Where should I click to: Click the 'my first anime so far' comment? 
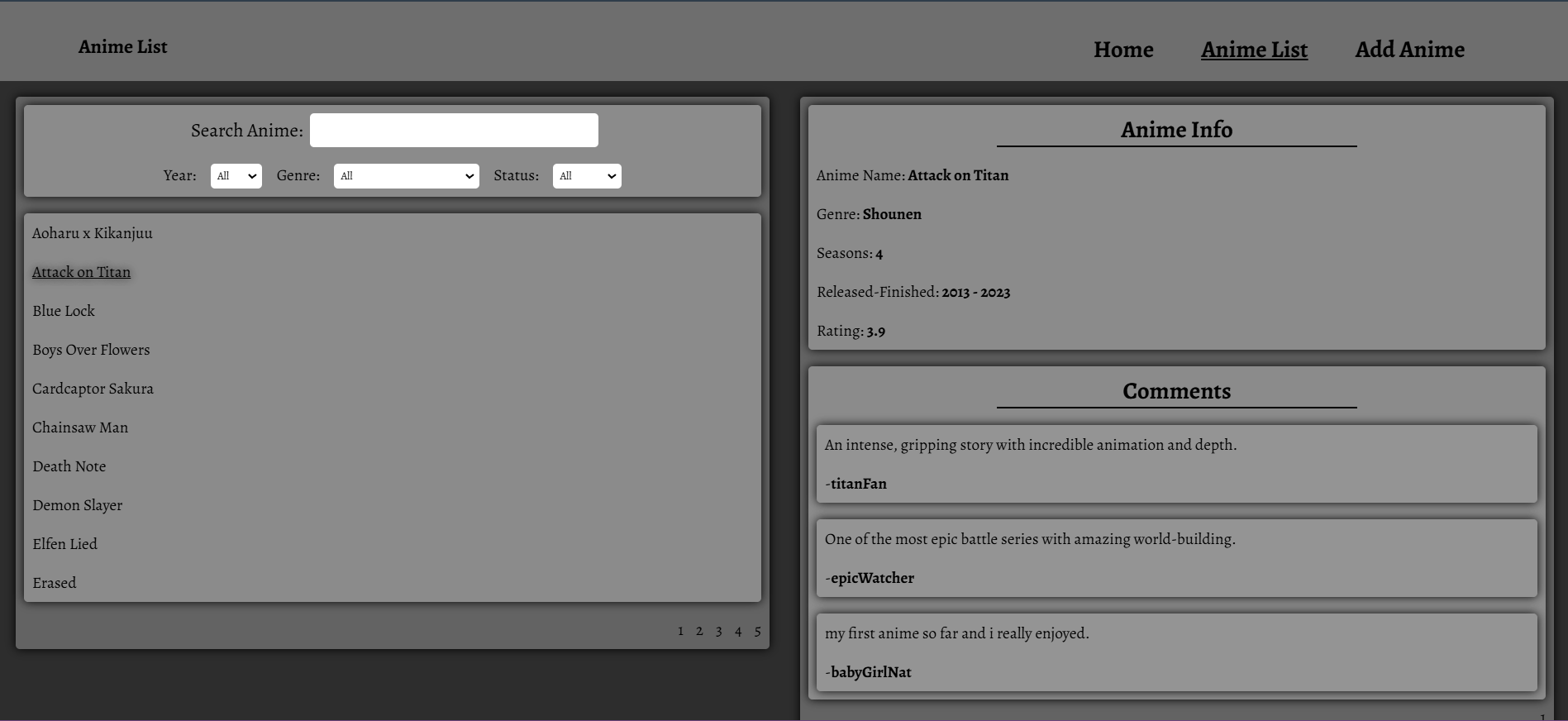pyautogui.click(x=956, y=633)
